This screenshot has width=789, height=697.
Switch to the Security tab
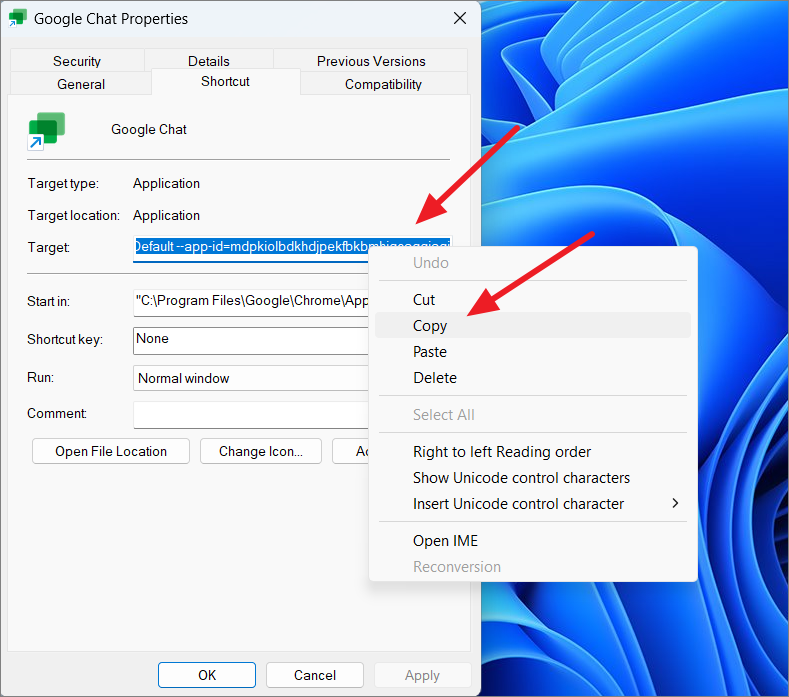[77, 61]
